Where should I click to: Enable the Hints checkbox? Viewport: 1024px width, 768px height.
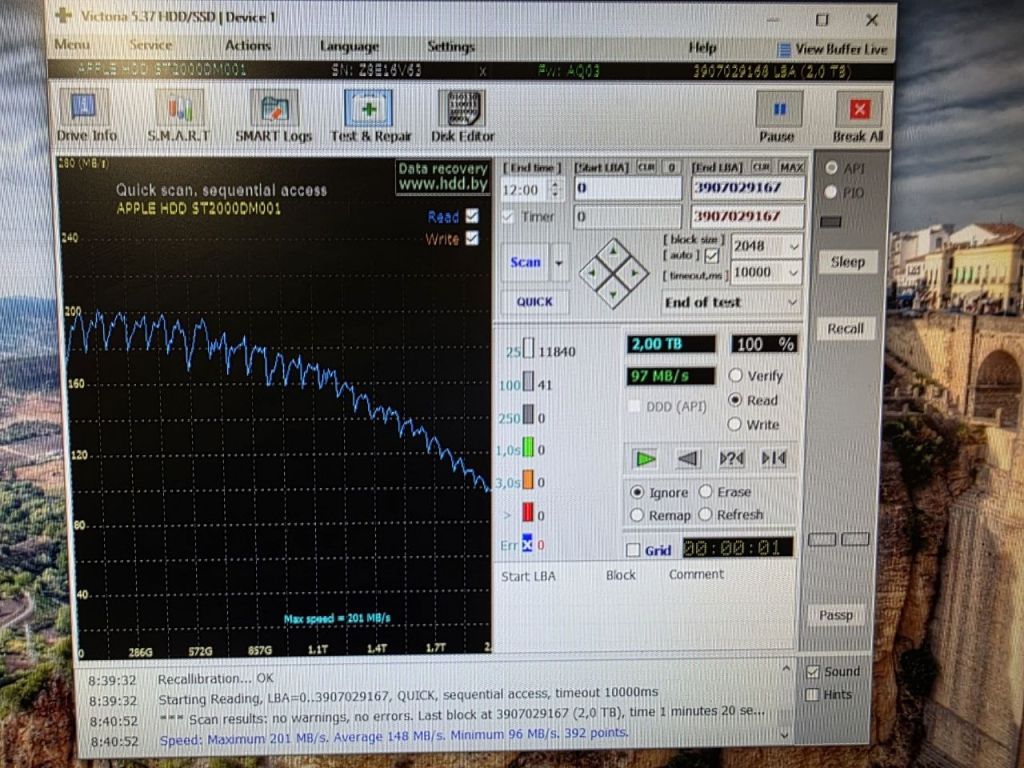point(812,694)
